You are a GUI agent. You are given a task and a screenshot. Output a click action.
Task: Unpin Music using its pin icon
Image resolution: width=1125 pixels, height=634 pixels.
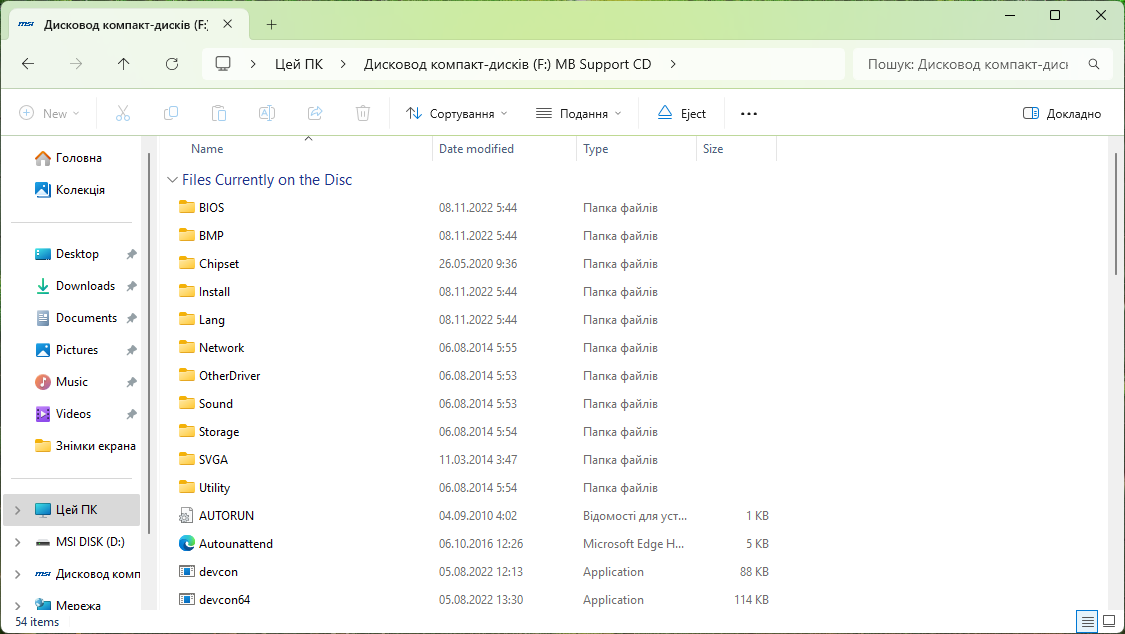click(x=131, y=382)
